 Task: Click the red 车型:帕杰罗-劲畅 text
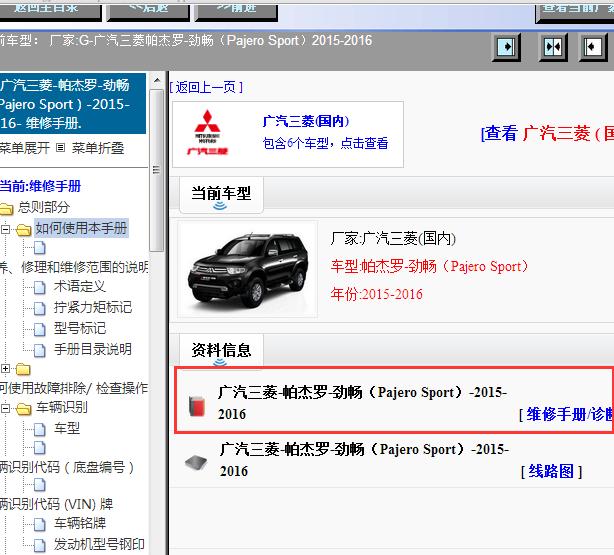coord(430,267)
